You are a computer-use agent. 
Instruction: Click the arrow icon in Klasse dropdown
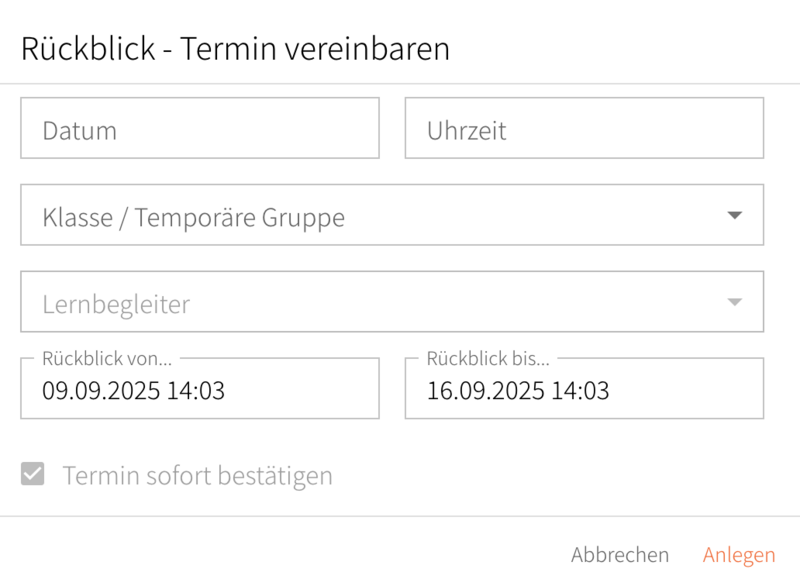(x=735, y=215)
